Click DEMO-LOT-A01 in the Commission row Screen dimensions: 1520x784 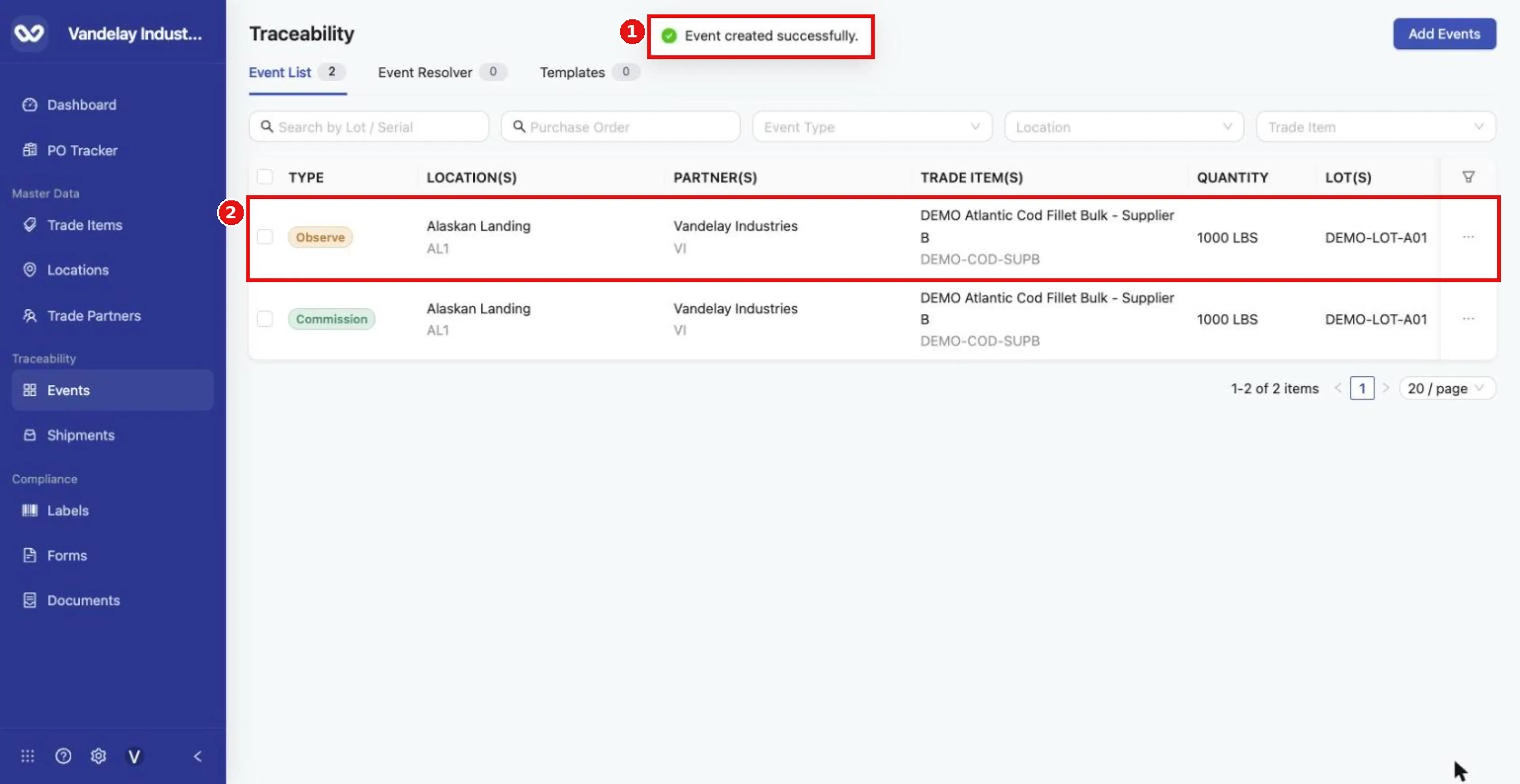[1376, 319]
